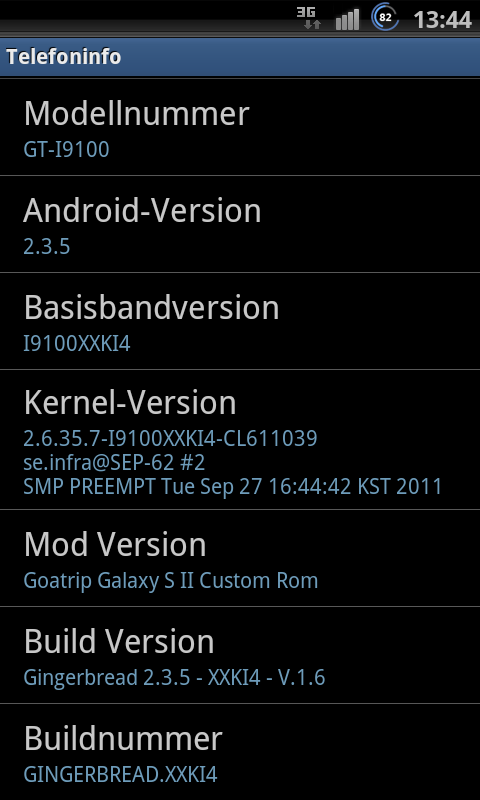Tap the kernel string 2.6.35.7-I9100XXKI4-CL611039
Image resolution: width=480 pixels, height=800 pixels.
170,438
